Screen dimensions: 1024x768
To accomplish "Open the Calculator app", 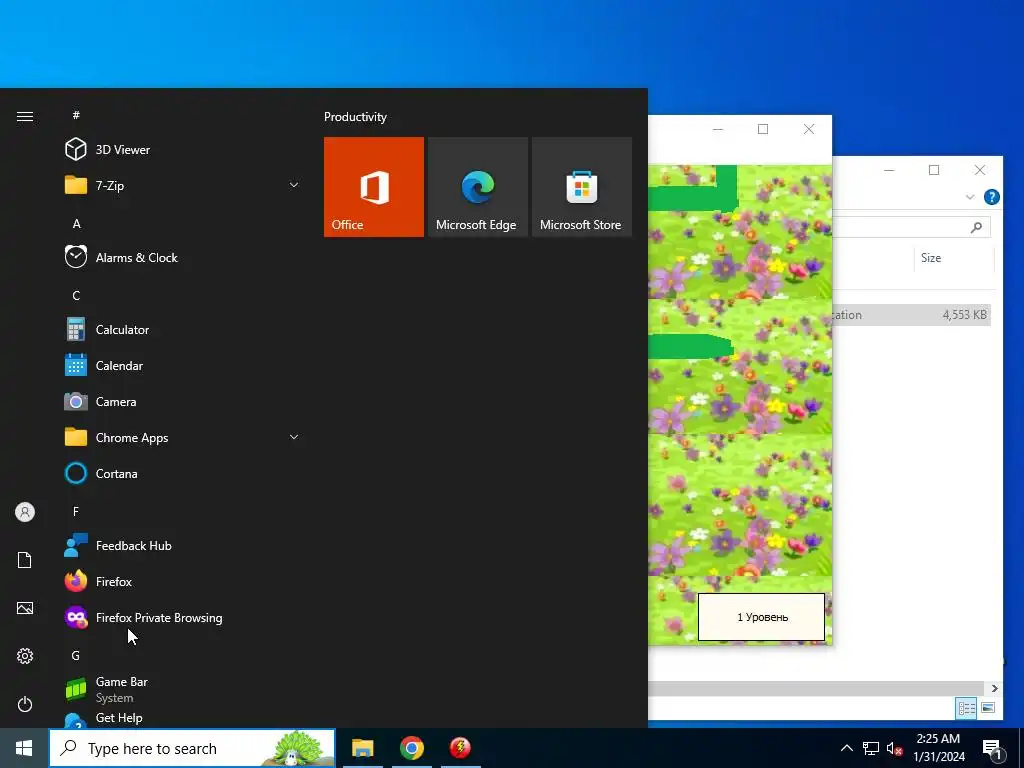I will click(x=183, y=330).
